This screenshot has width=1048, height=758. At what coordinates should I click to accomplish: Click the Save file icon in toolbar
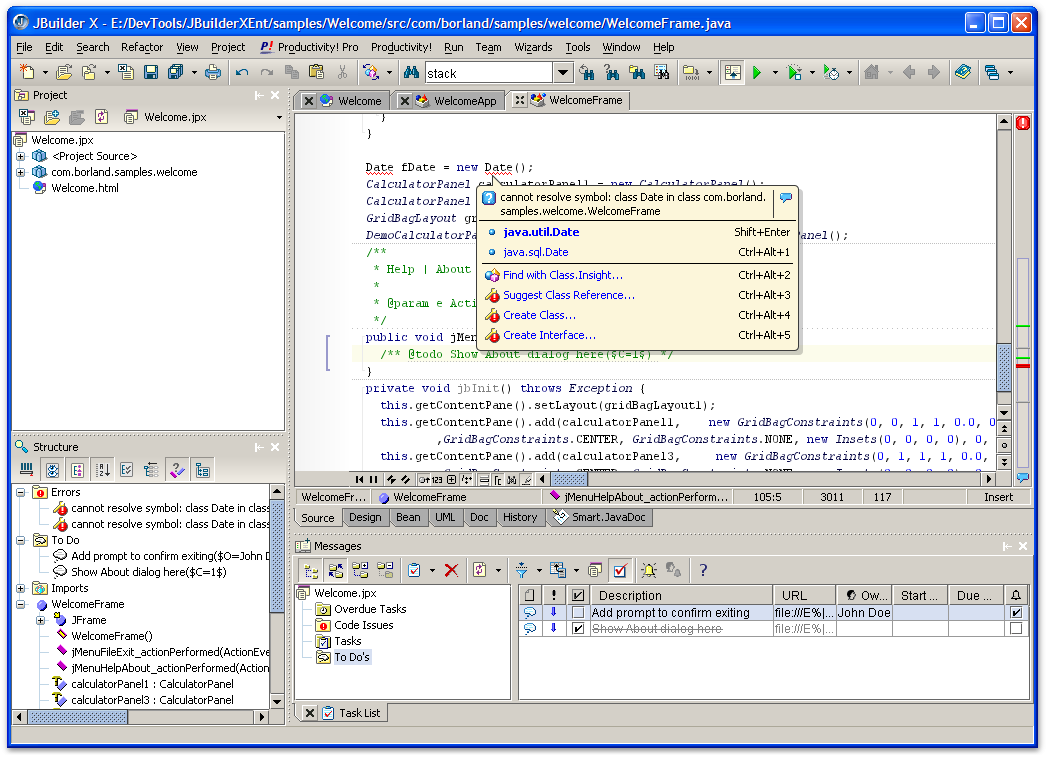coord(151,72)
